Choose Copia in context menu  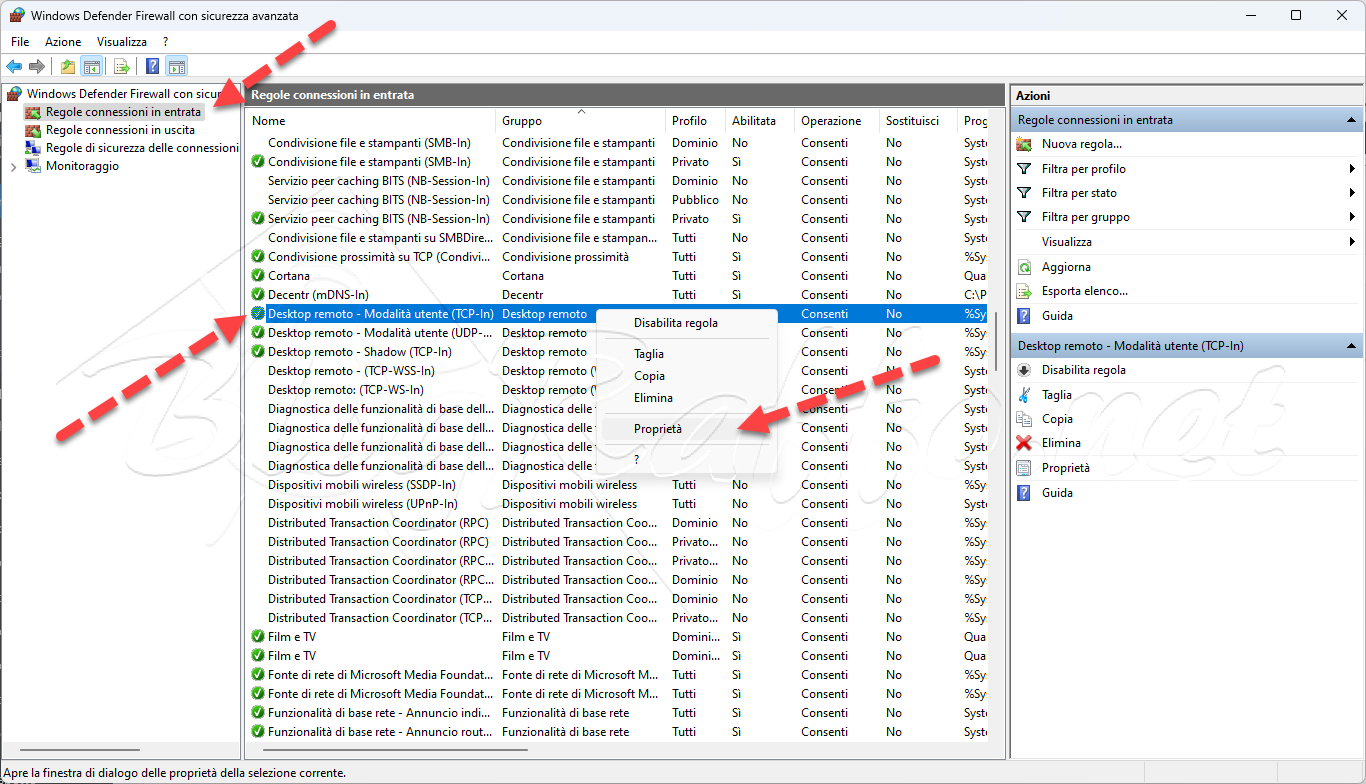pos(686,376)
